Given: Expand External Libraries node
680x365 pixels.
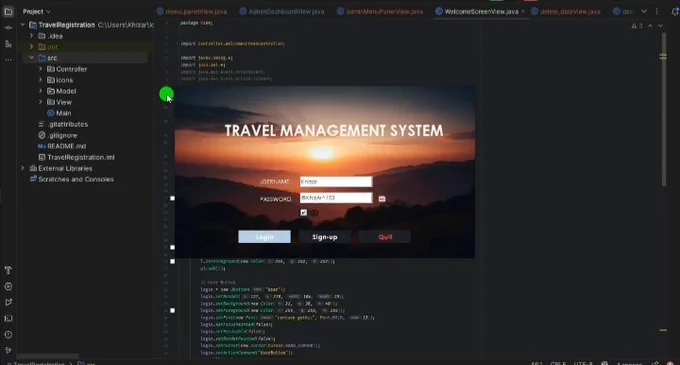Looking at the screenshot, I should click(x=23, y=168).
